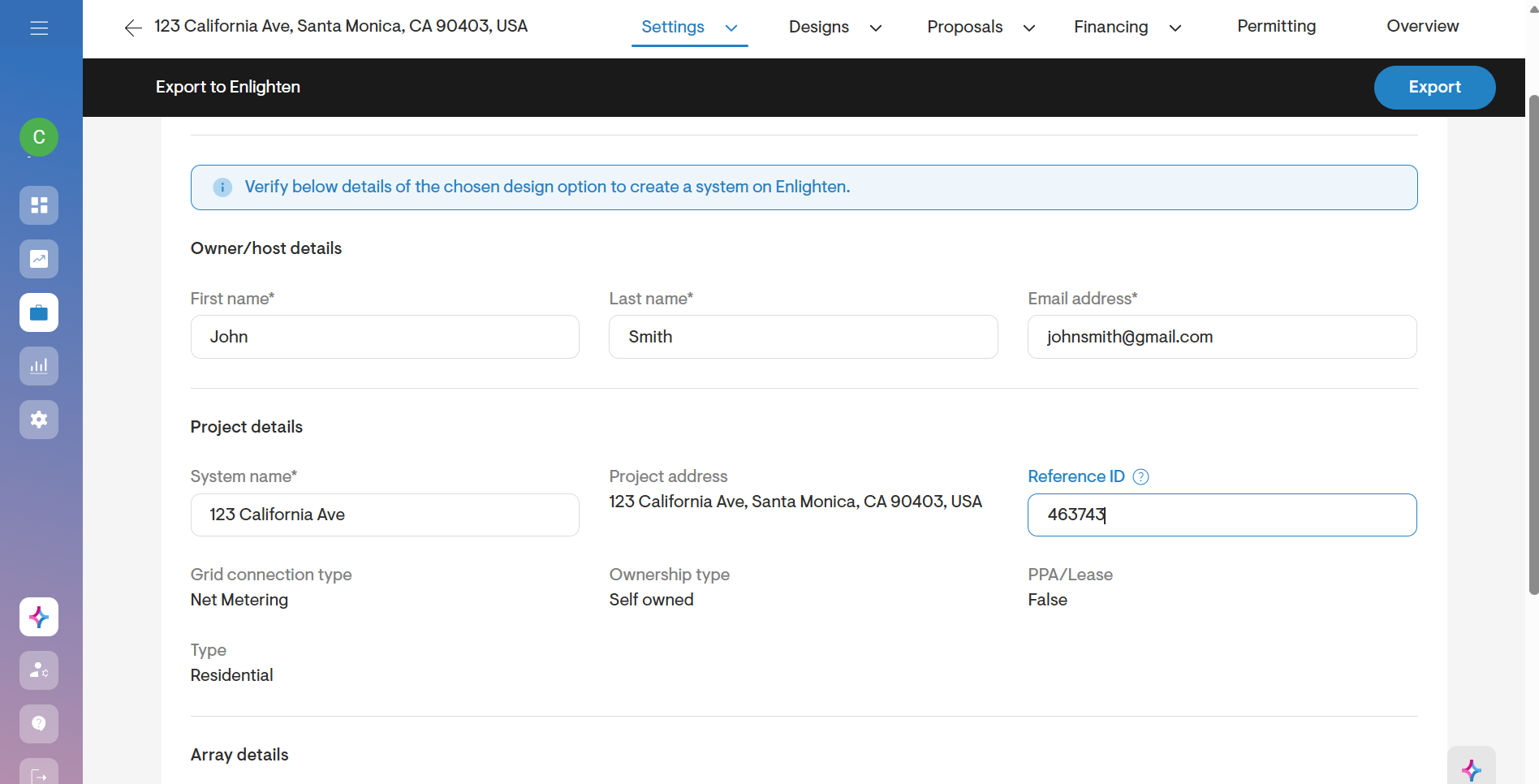The width and height of the screenshot is (1539, 784).
Task: Open the bar chart reports icon
Action: [x=39, y=366]
